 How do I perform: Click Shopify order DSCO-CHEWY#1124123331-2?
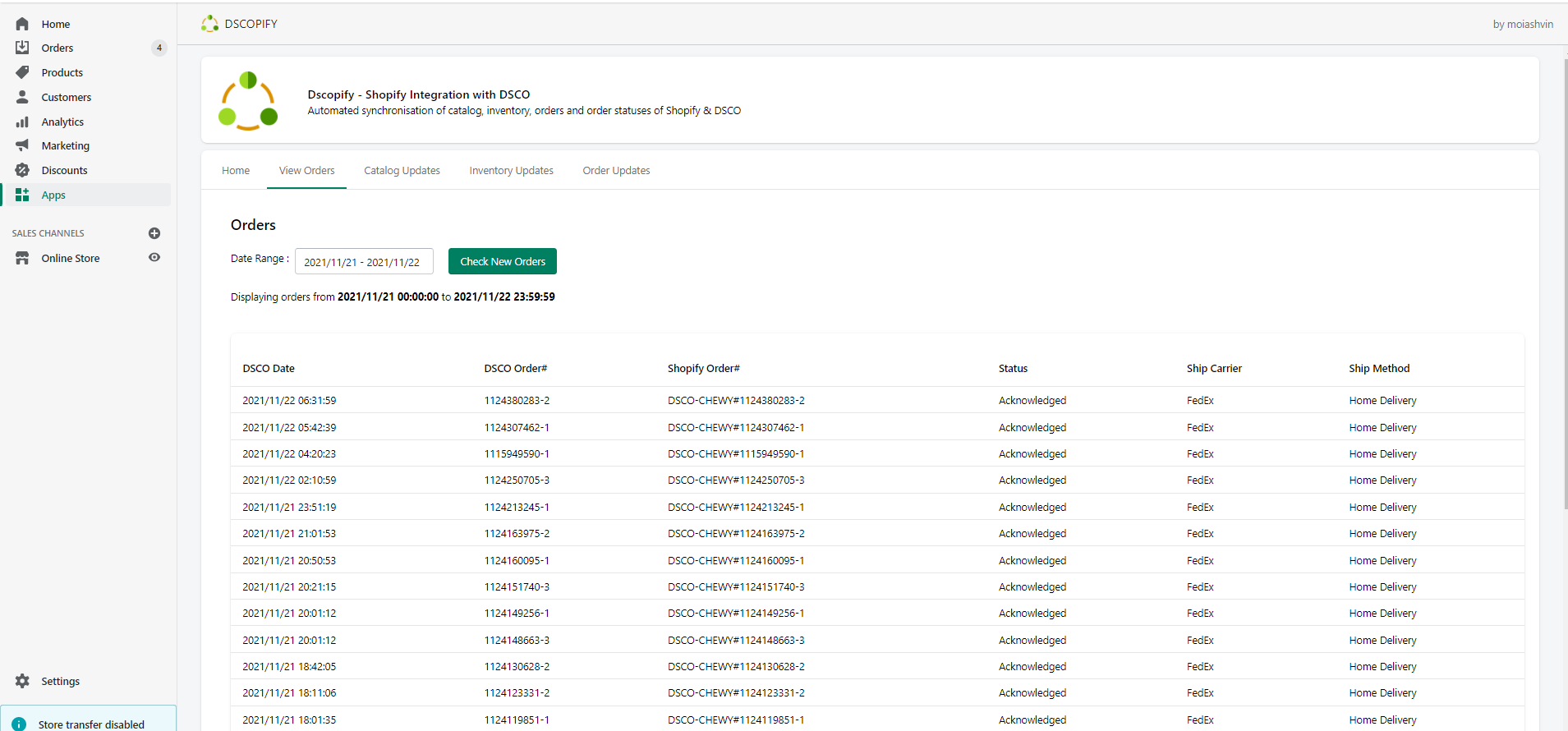[736, 692]
